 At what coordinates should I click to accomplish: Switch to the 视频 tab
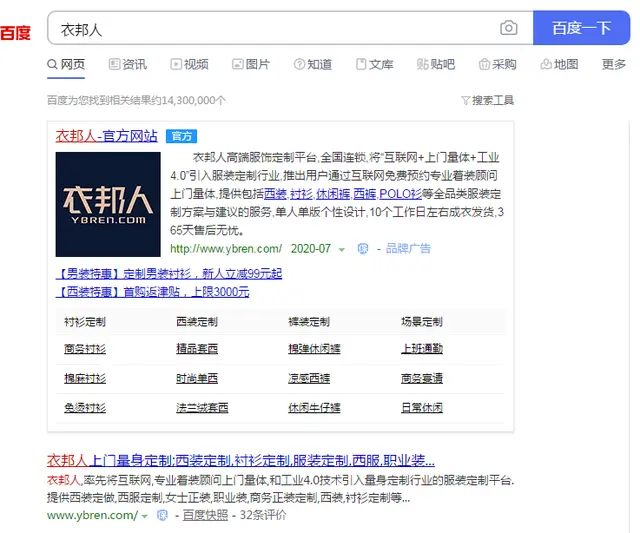pos(189,64)
